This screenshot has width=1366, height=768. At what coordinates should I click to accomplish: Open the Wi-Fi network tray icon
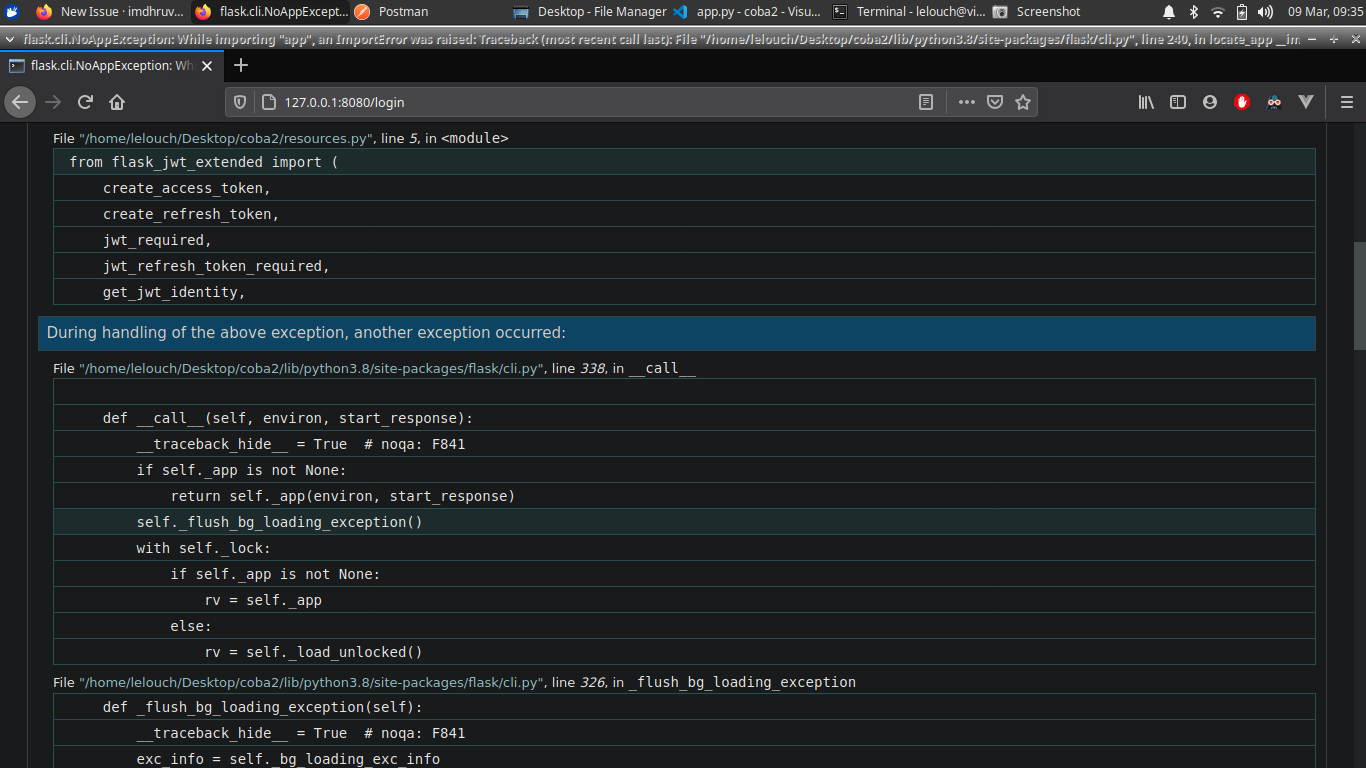tap(1217, 12)
